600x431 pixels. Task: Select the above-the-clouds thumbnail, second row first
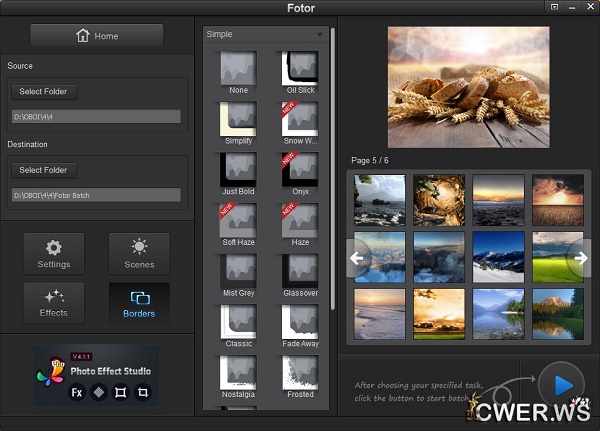pos(380,257)
